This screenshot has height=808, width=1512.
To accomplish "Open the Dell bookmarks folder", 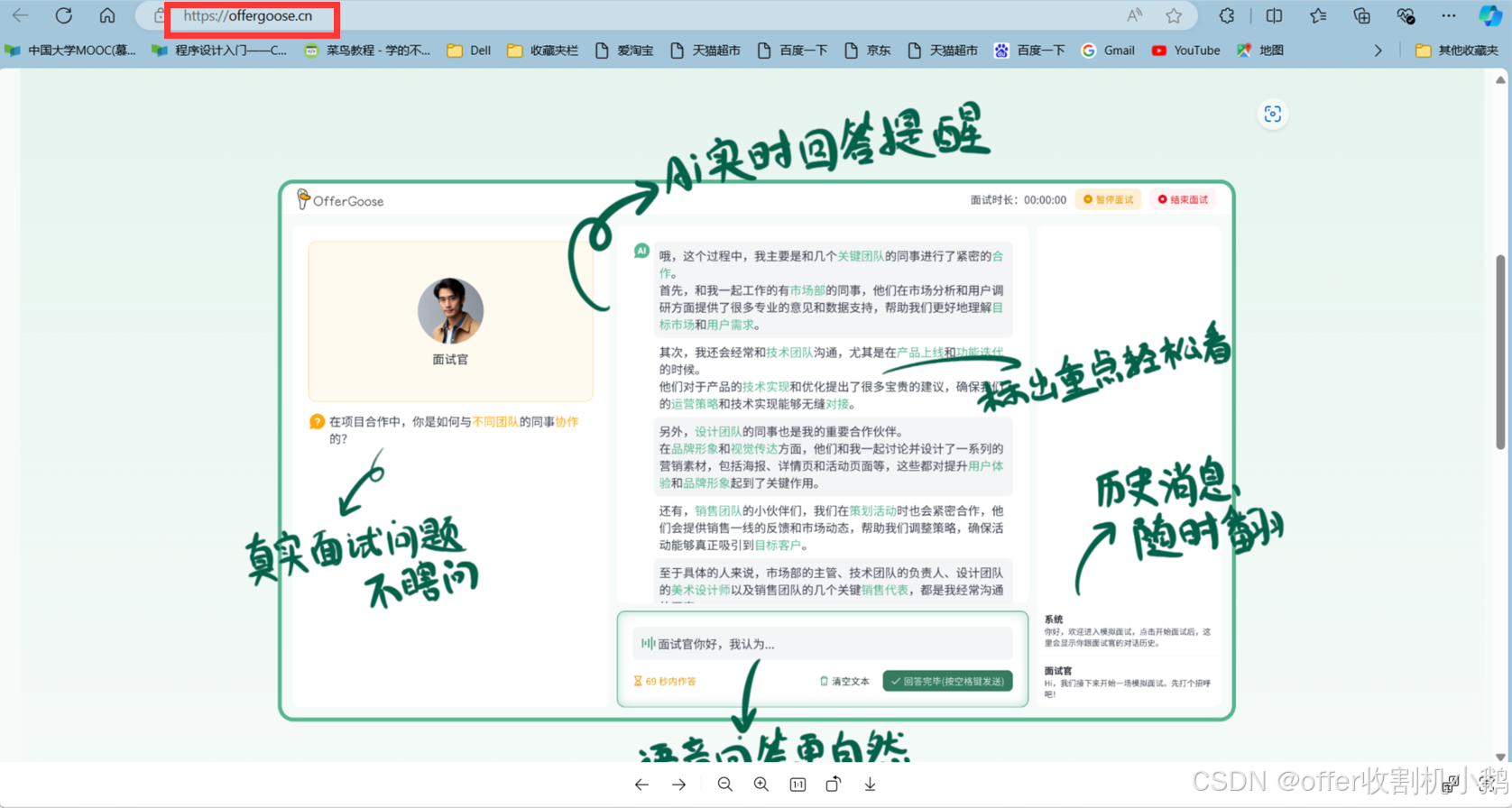I will point(469,50).
